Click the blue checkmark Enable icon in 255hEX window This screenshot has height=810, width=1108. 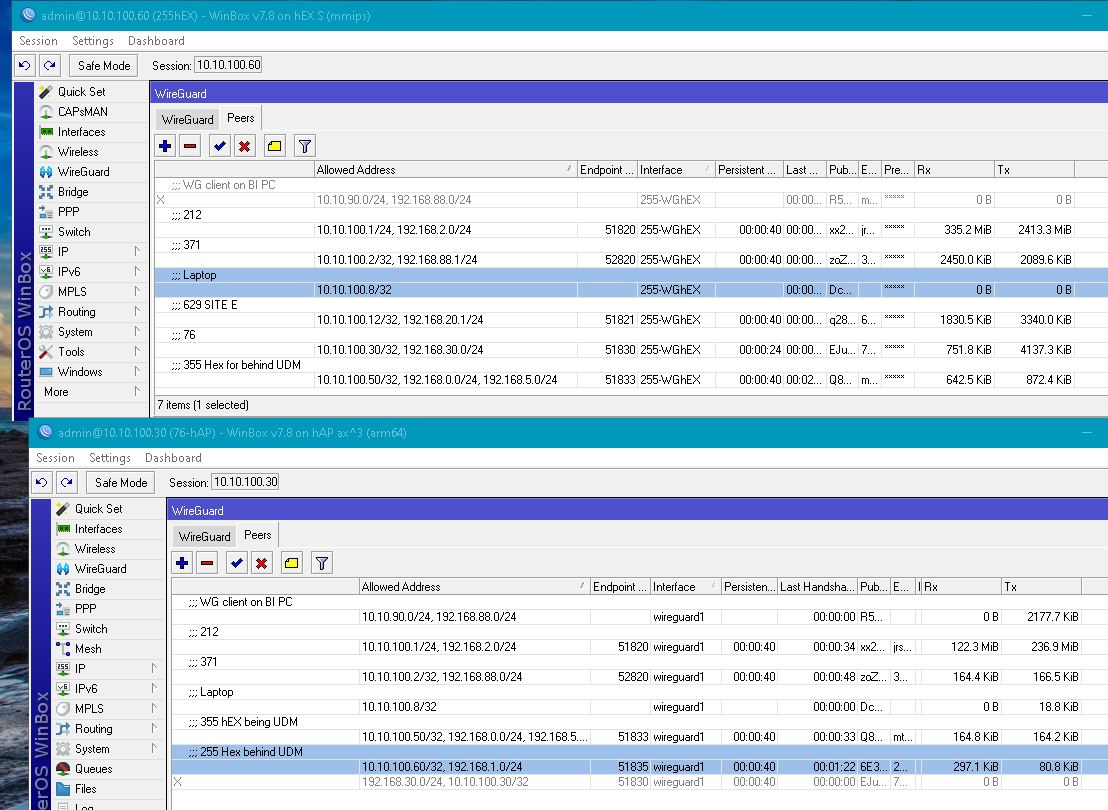220,146
